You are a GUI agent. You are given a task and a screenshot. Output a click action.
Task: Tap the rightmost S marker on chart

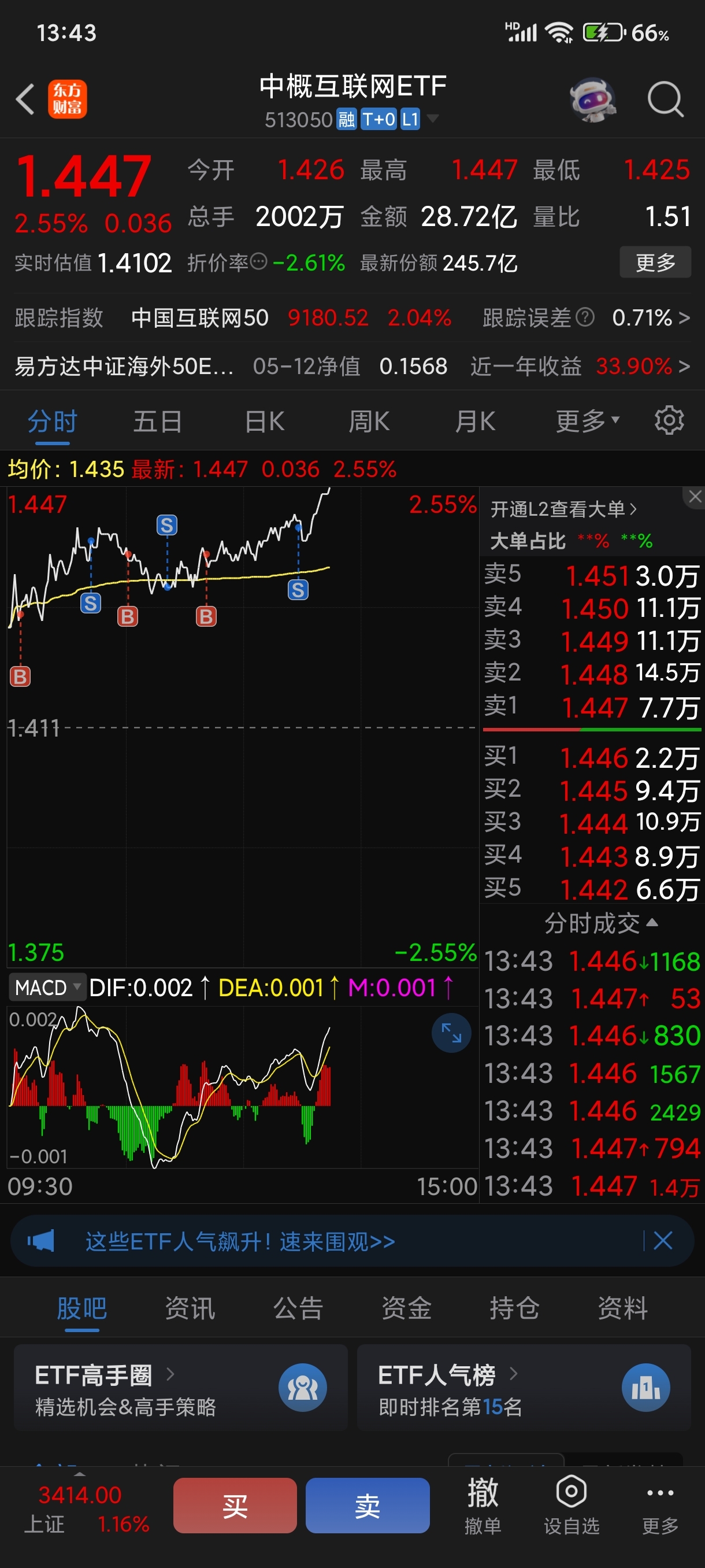298,589
